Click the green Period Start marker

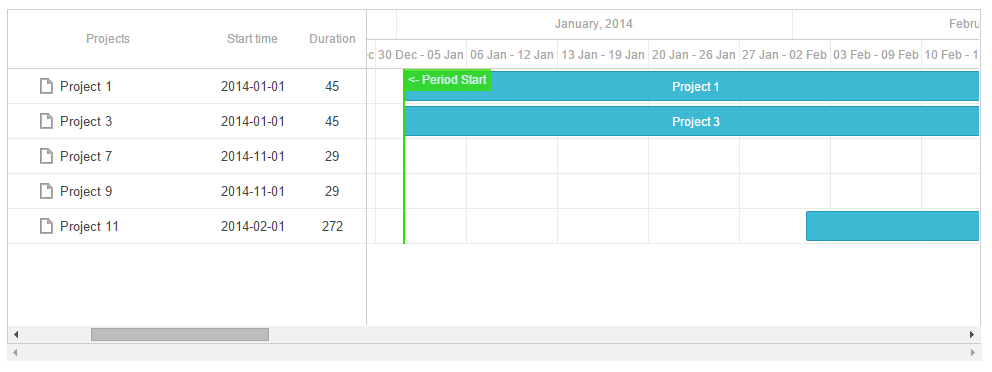coord(447,80)
